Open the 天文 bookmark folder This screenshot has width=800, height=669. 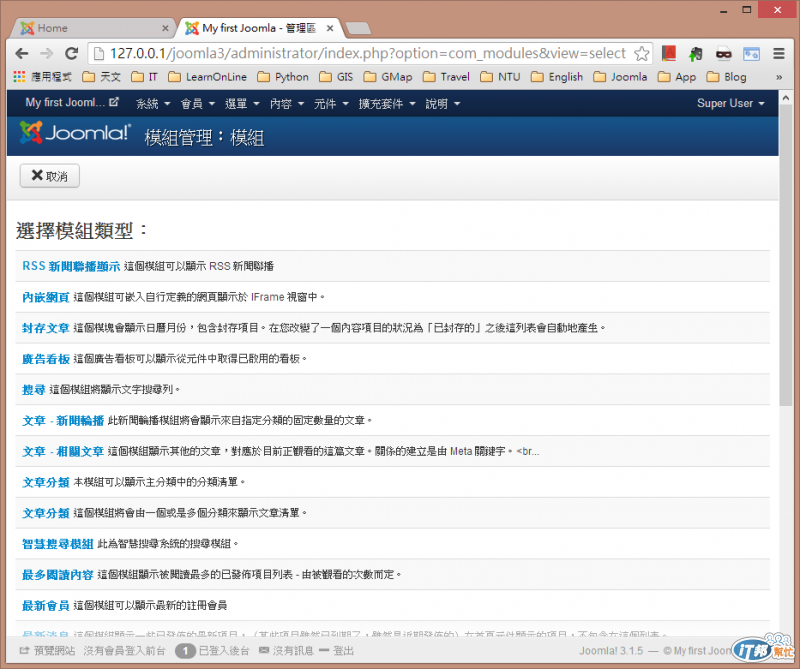(102, 77)
